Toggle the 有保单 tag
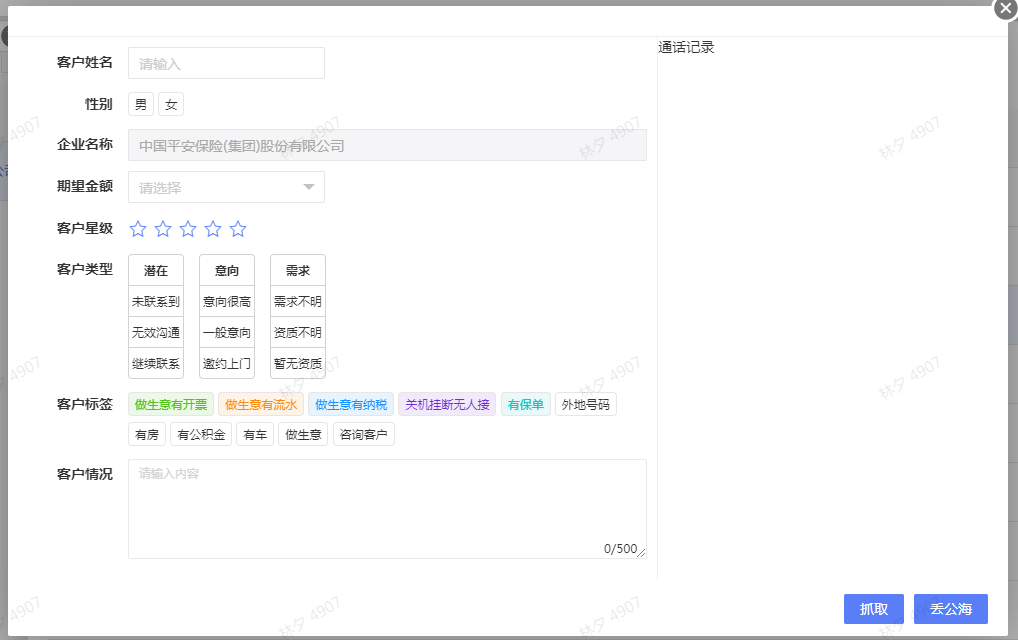1018x640 pixels. 526,404
